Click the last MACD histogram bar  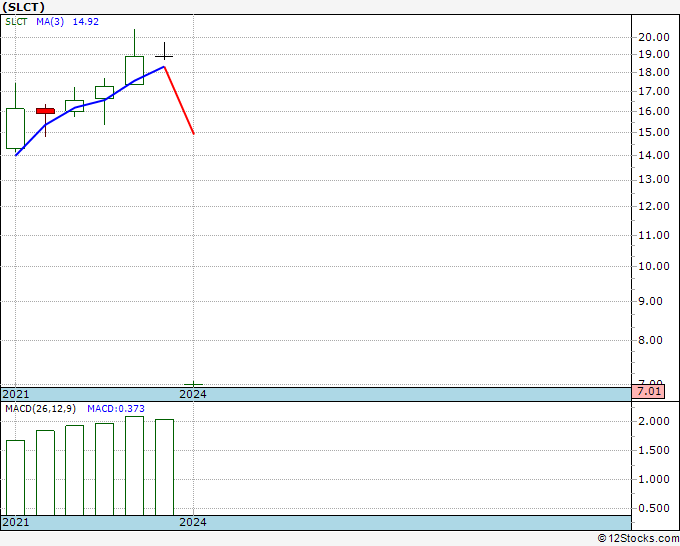pos(164,468)
